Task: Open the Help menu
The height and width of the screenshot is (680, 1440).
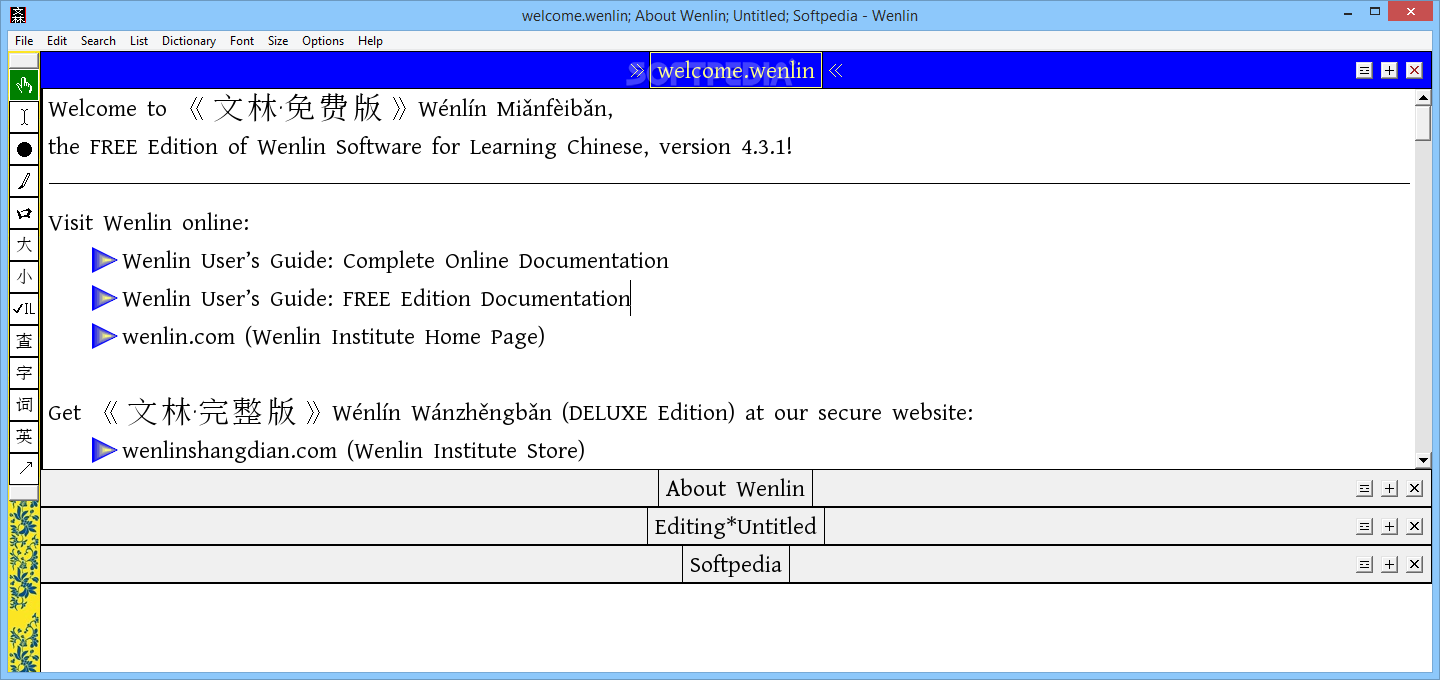Action: pos(370,41)
